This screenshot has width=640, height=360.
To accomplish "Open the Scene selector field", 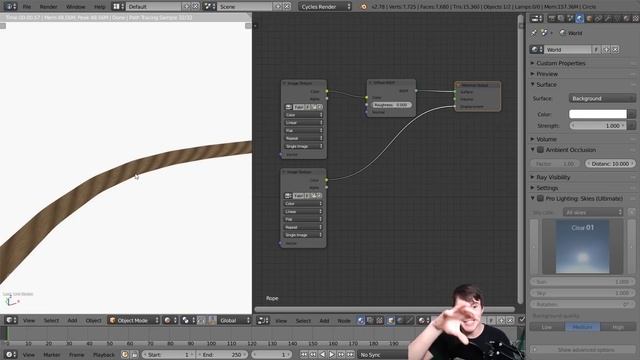I will pos(244,7).
